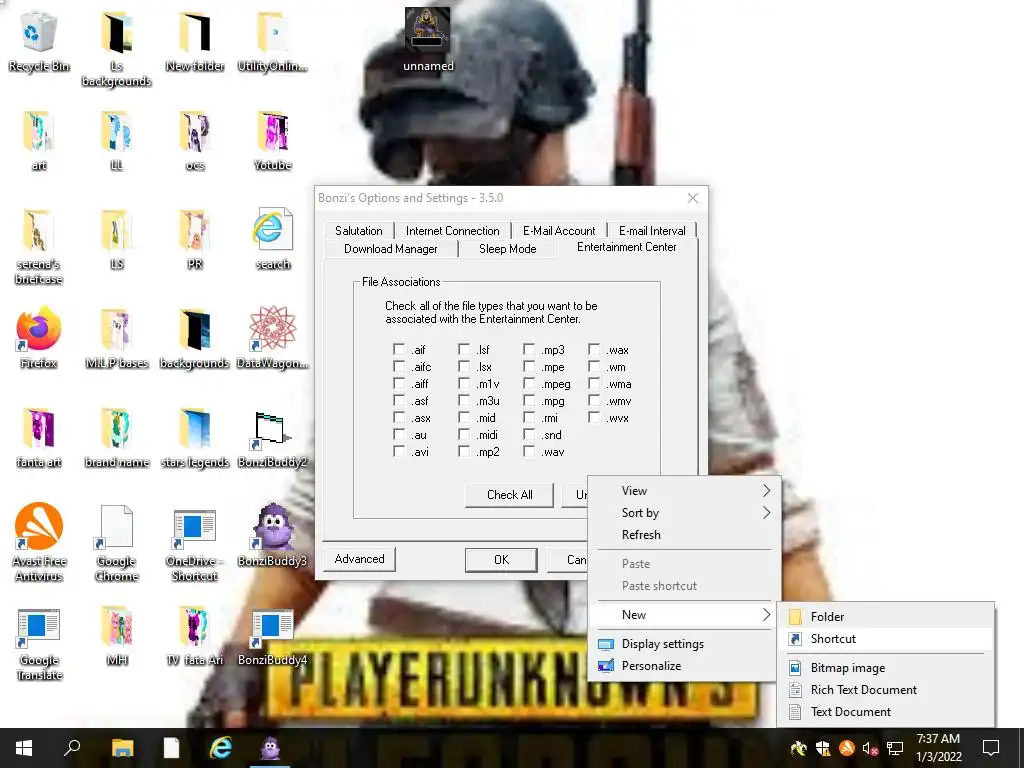Create a new Shortcut from submenu
Screen dimensions: 1024x768
tap(886, 639)
